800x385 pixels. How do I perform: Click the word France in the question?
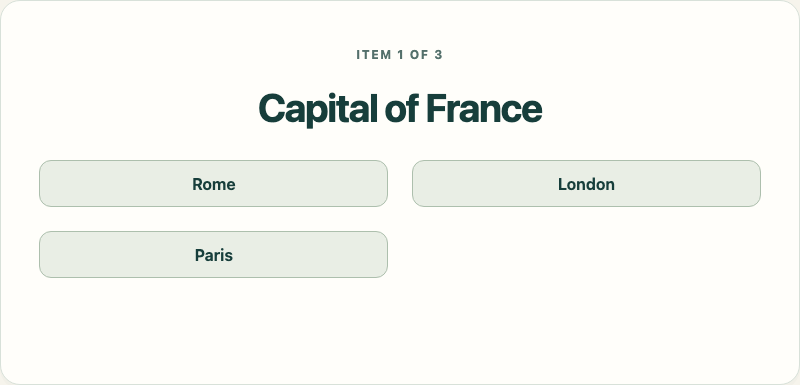[x=484, y=108]
